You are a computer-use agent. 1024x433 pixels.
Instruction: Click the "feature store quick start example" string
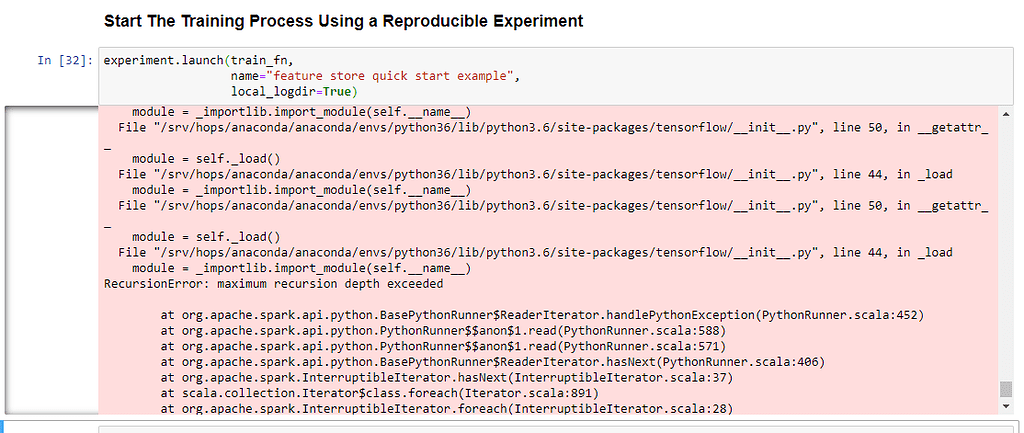tap(391, 76)
